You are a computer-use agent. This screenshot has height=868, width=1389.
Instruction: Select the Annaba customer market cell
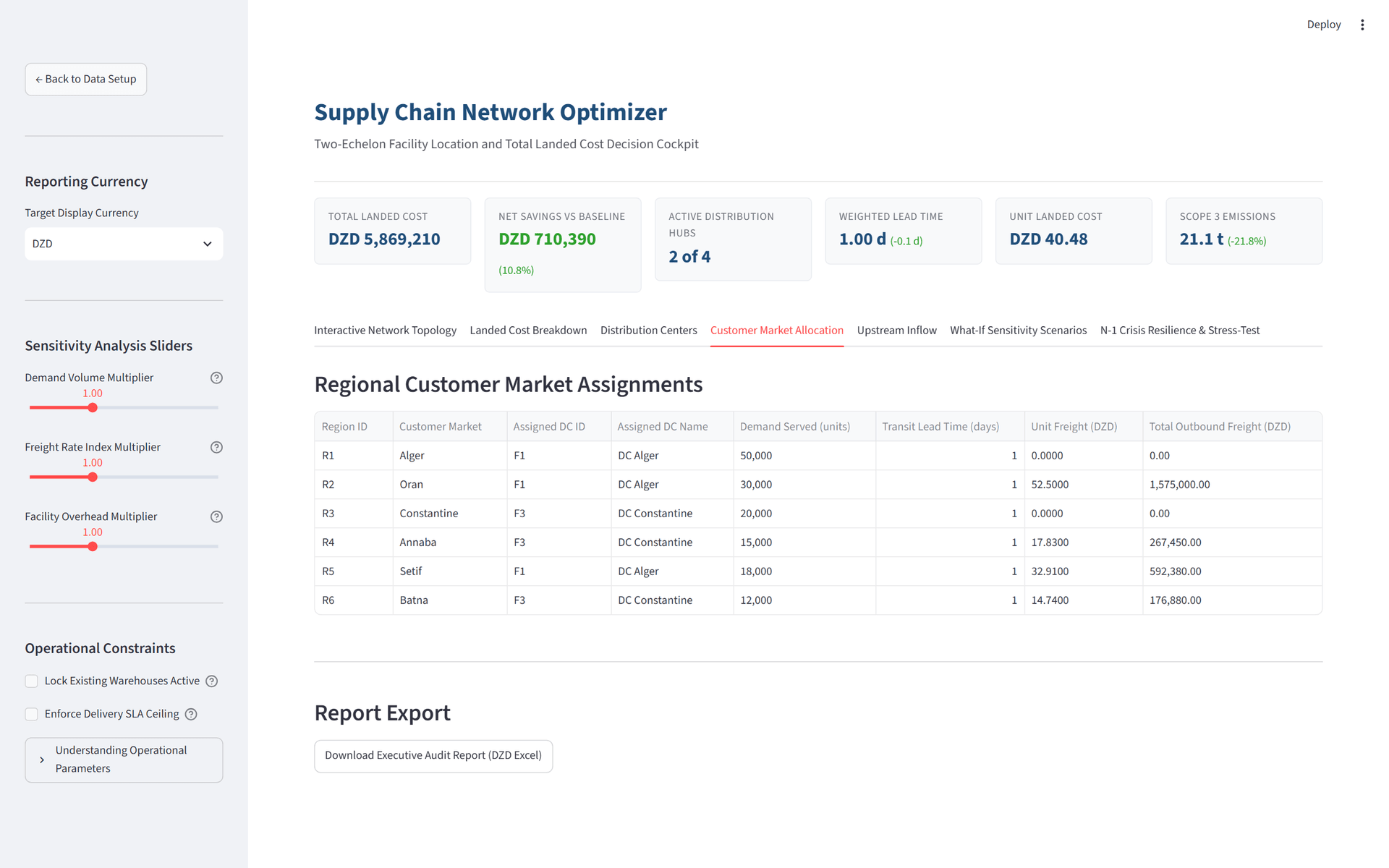tap(449, 542)
